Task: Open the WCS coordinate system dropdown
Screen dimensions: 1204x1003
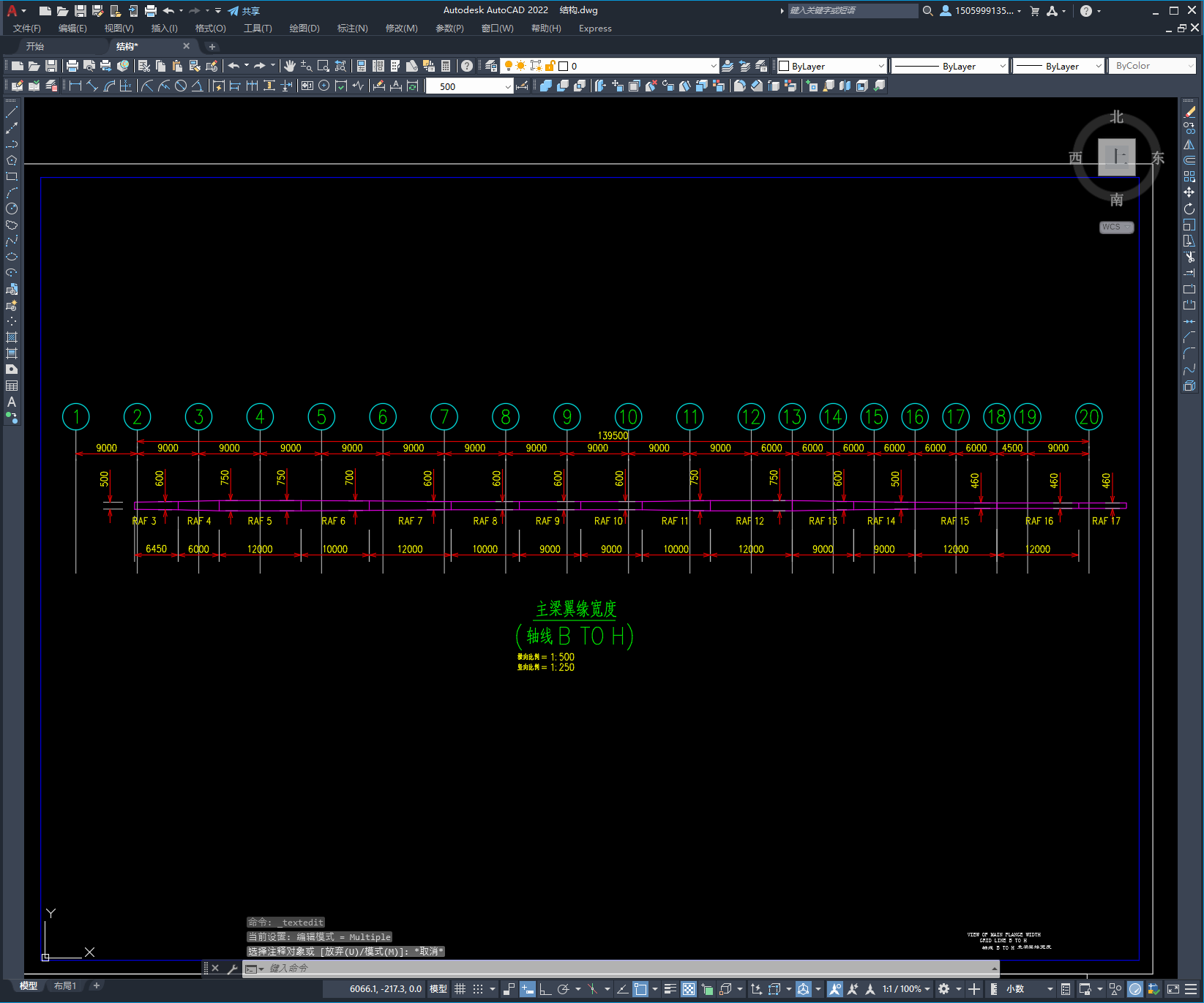Action: pos(1116,227)
